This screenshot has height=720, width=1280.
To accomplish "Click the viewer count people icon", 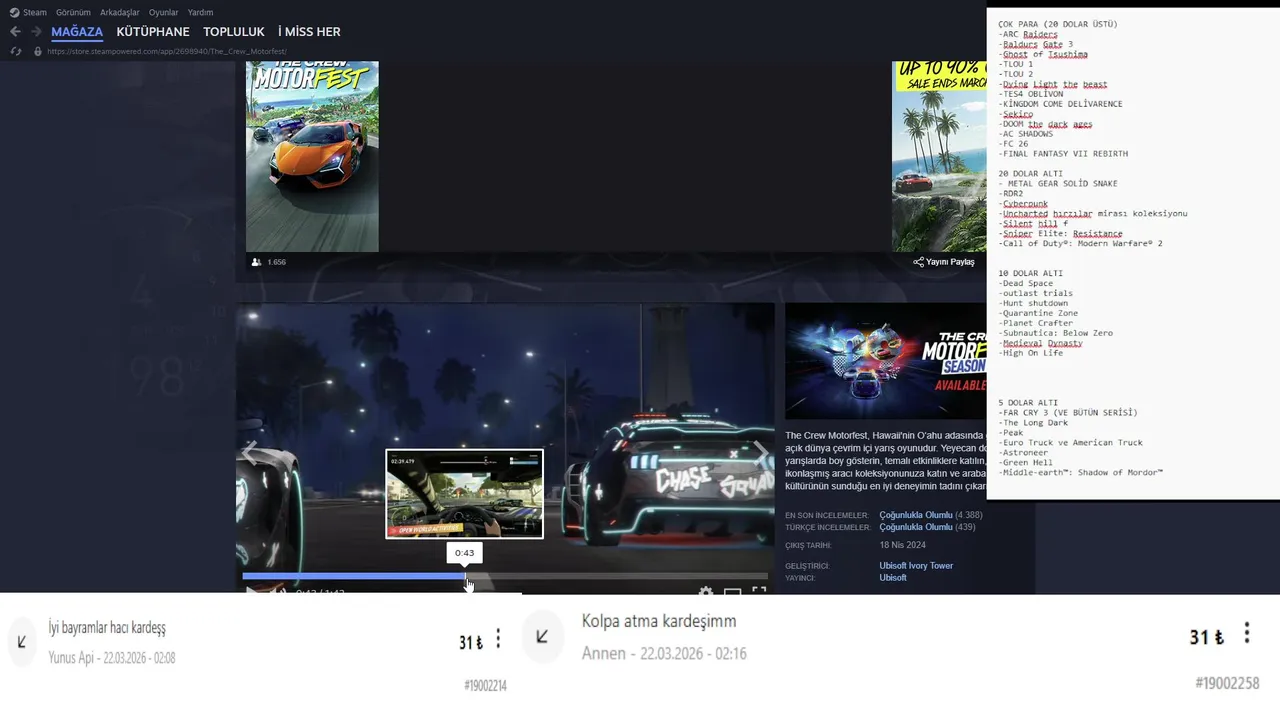I will pos(257,262).
